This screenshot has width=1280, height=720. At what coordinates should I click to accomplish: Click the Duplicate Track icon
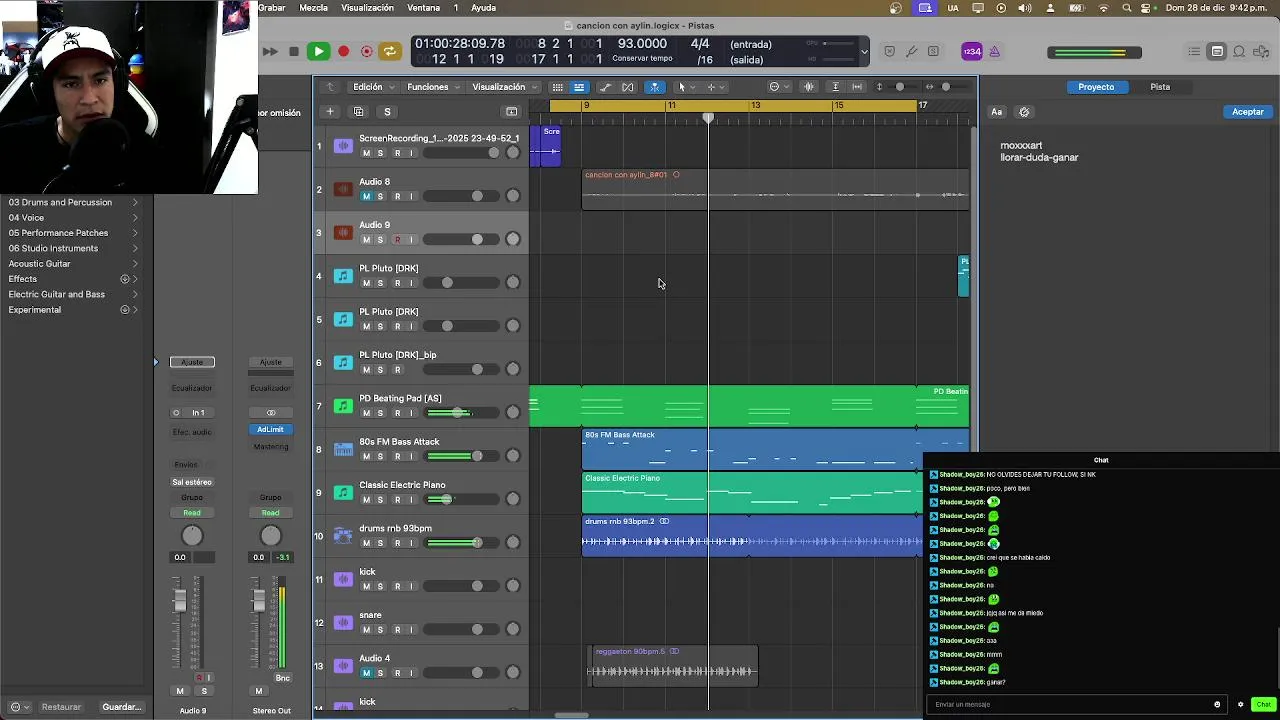tap(359, 112)
